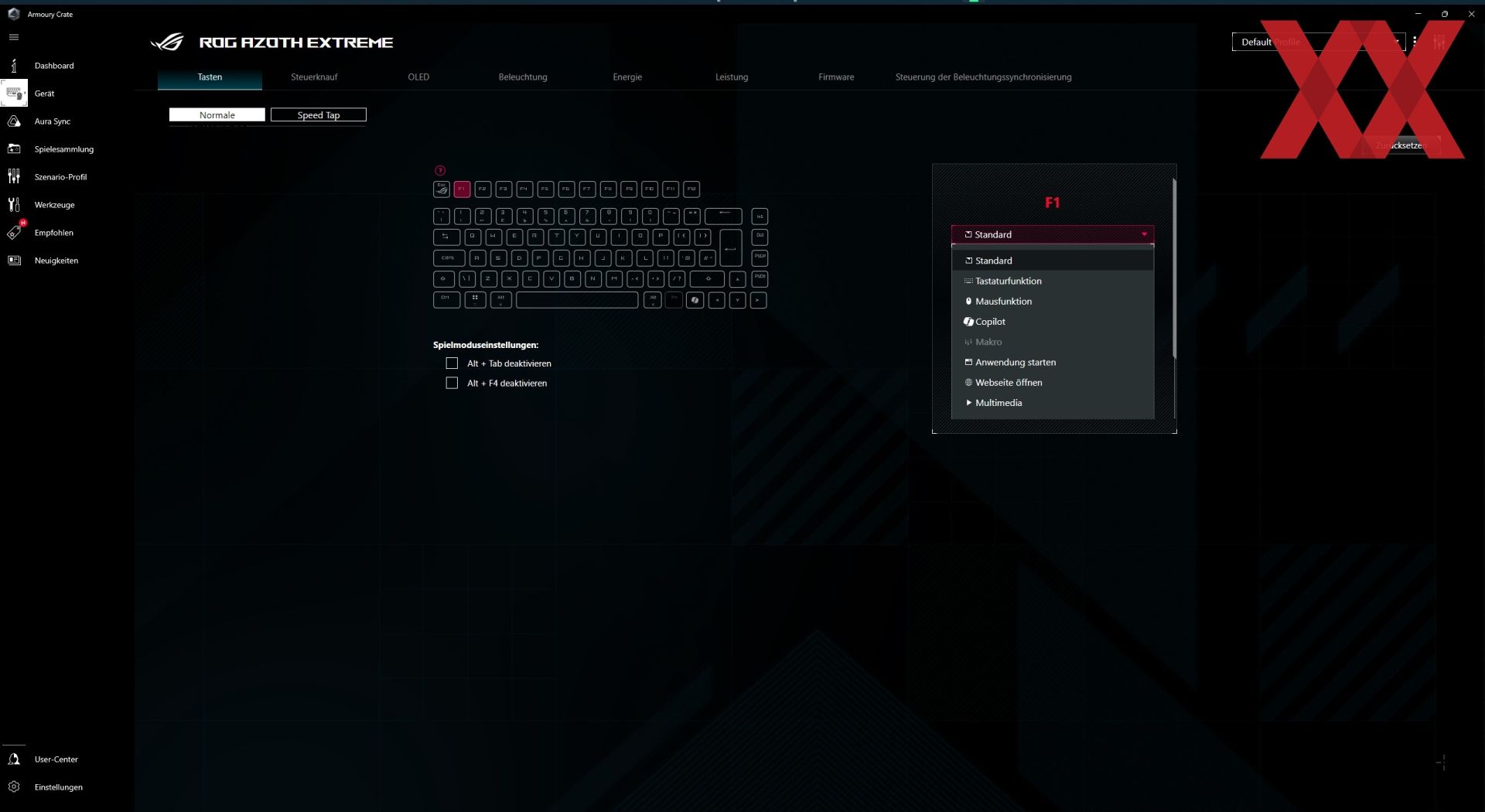Switch to the Energie tab
The image size is (1485, 812).
click(627, 77)
